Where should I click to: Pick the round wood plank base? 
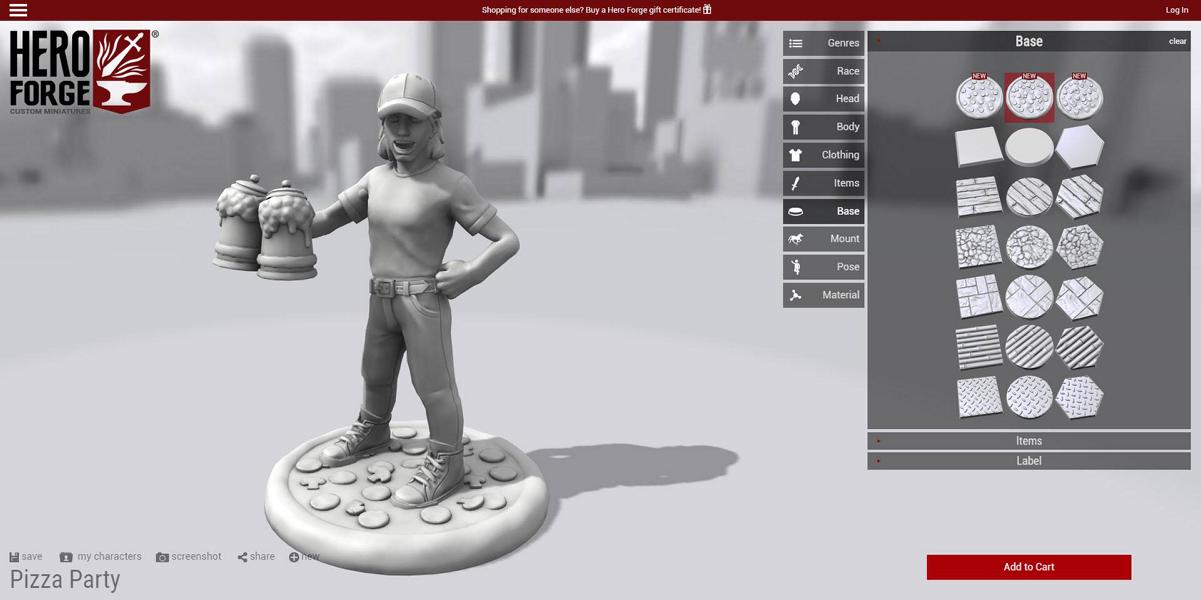(1029, 197)
